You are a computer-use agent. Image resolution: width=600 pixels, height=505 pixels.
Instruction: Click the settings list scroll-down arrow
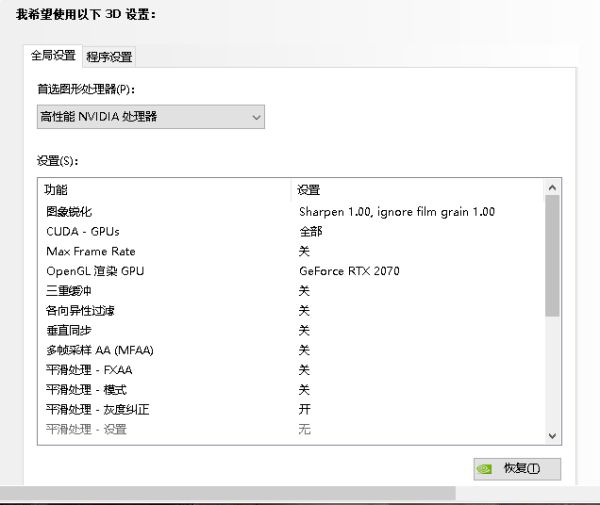coord(553,436)
